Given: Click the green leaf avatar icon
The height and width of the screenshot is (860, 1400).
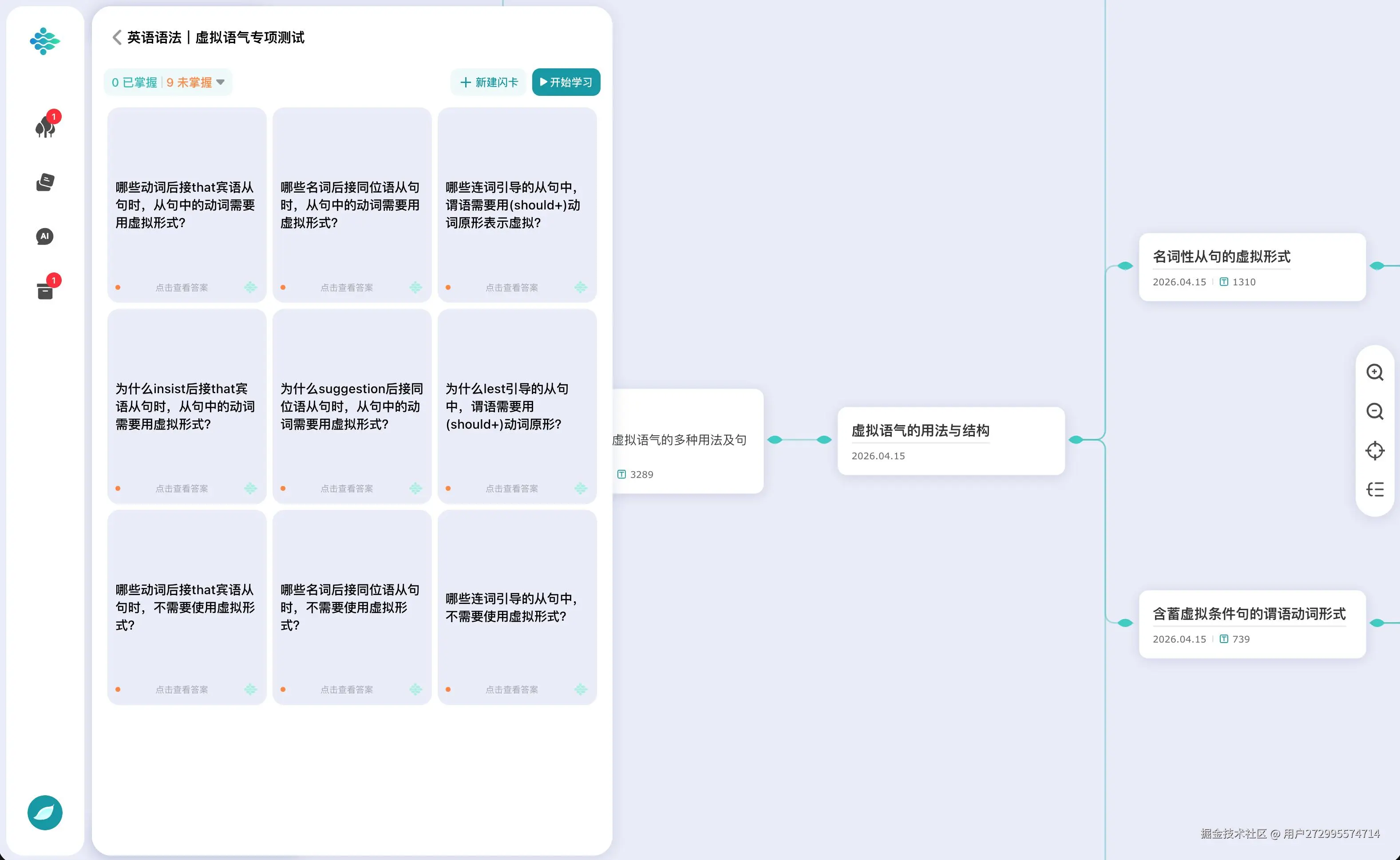Looking at the screenshot, I should [x=45, y=812].
